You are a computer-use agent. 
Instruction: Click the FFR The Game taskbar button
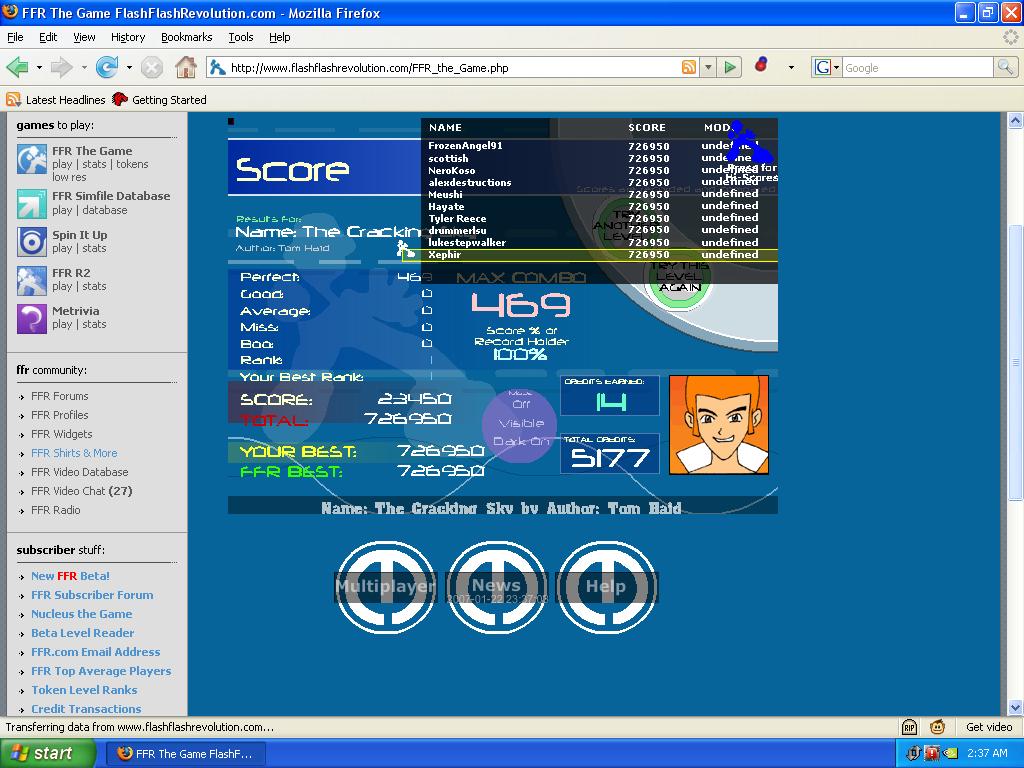[185, 754]
